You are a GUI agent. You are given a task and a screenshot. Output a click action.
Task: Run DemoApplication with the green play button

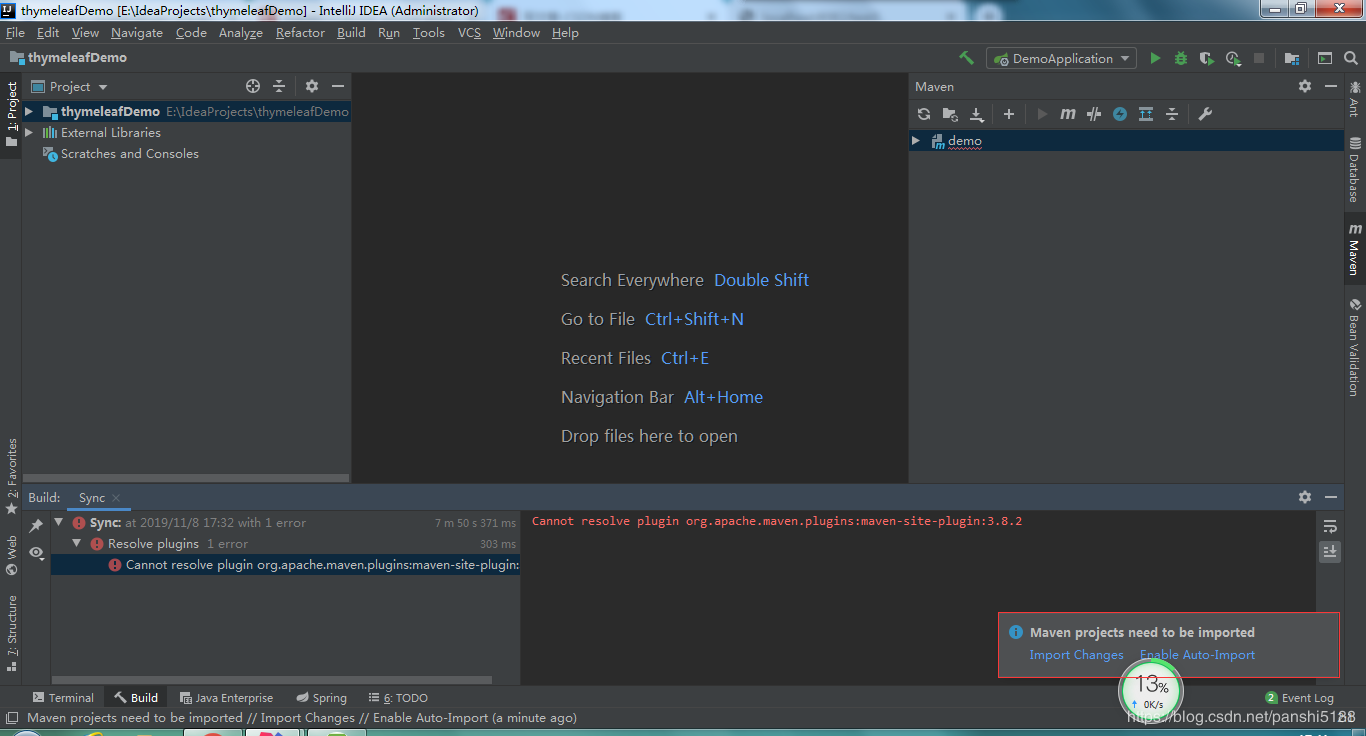coord(1155,58)
